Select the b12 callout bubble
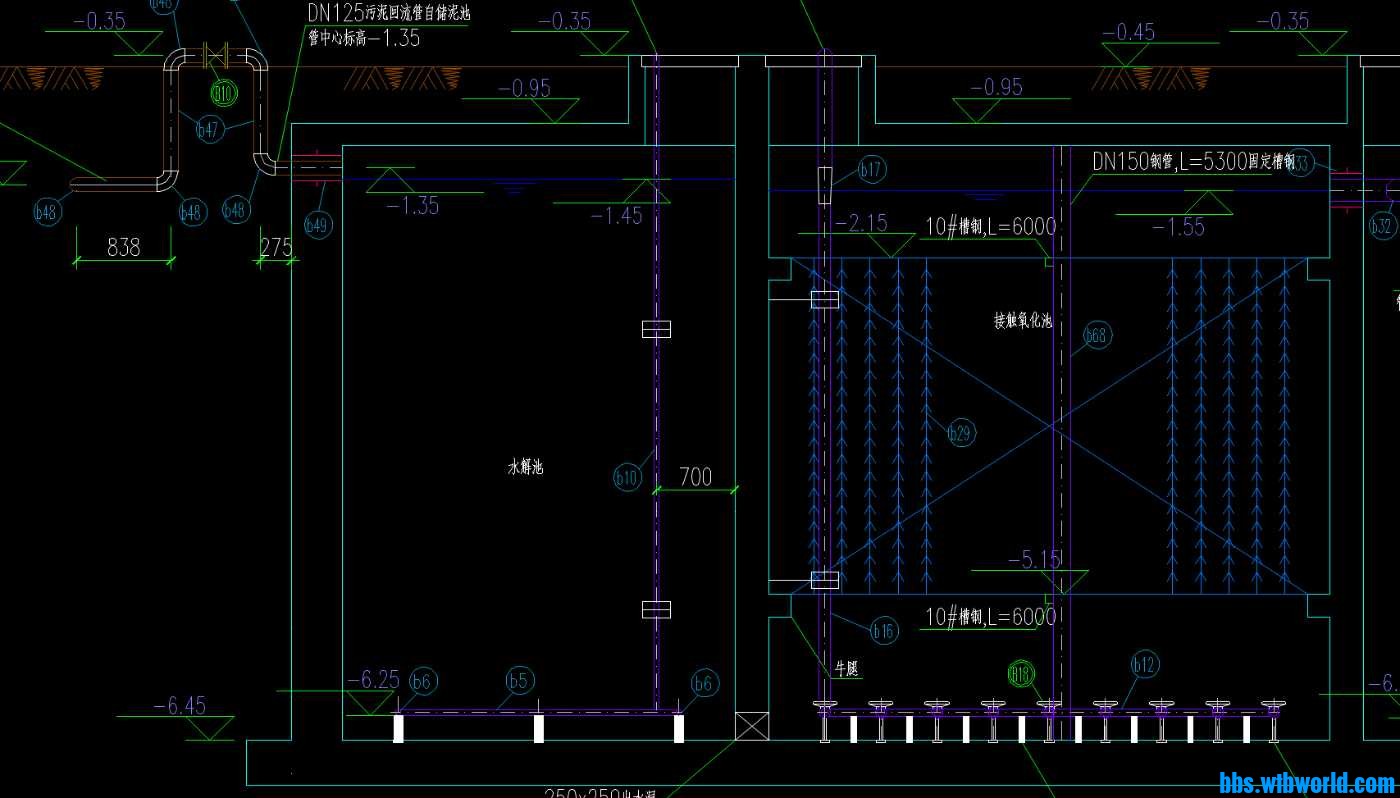 (x=1145, y=664)
